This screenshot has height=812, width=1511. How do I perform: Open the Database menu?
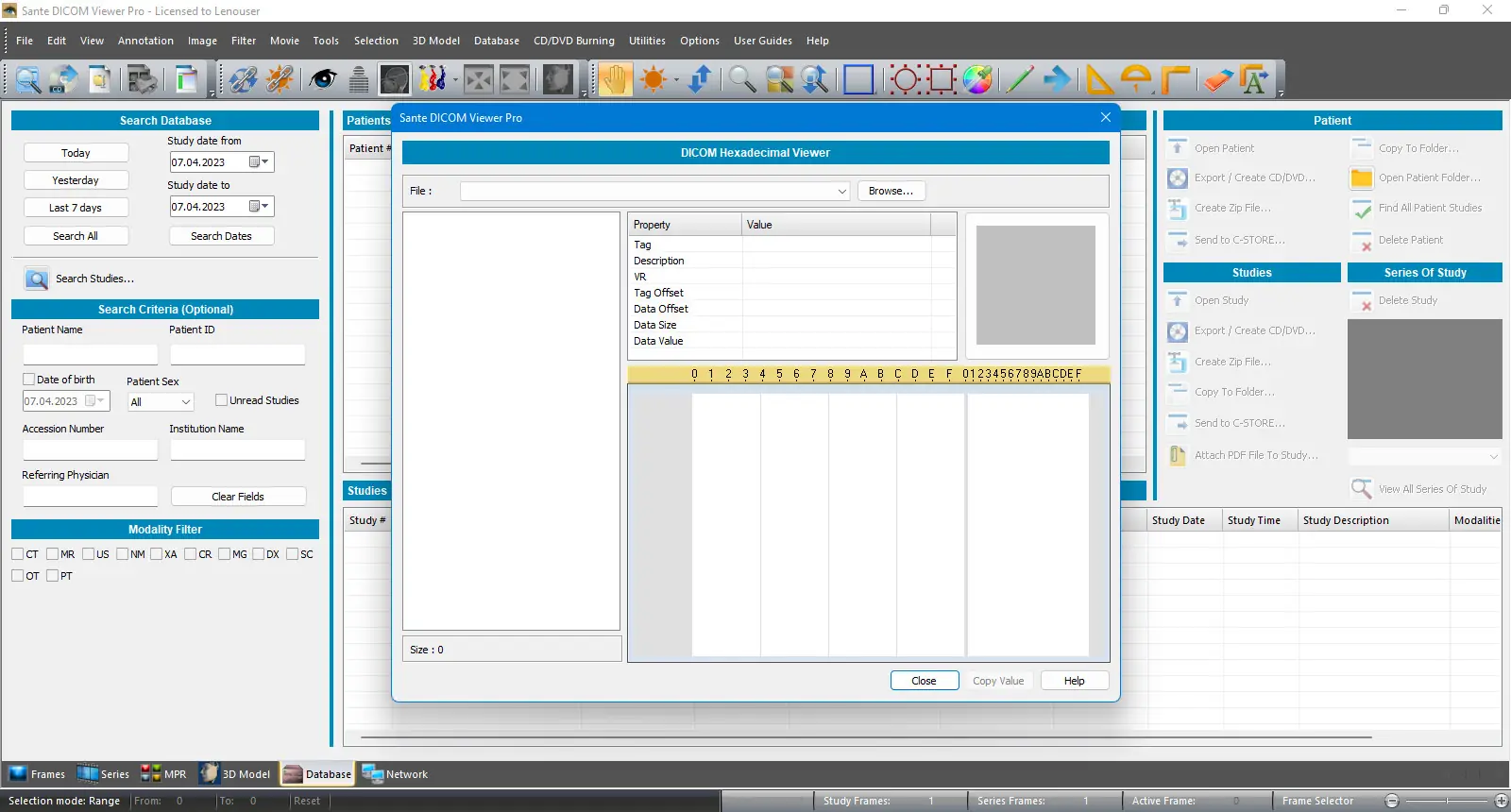click(x=497, y=41)
